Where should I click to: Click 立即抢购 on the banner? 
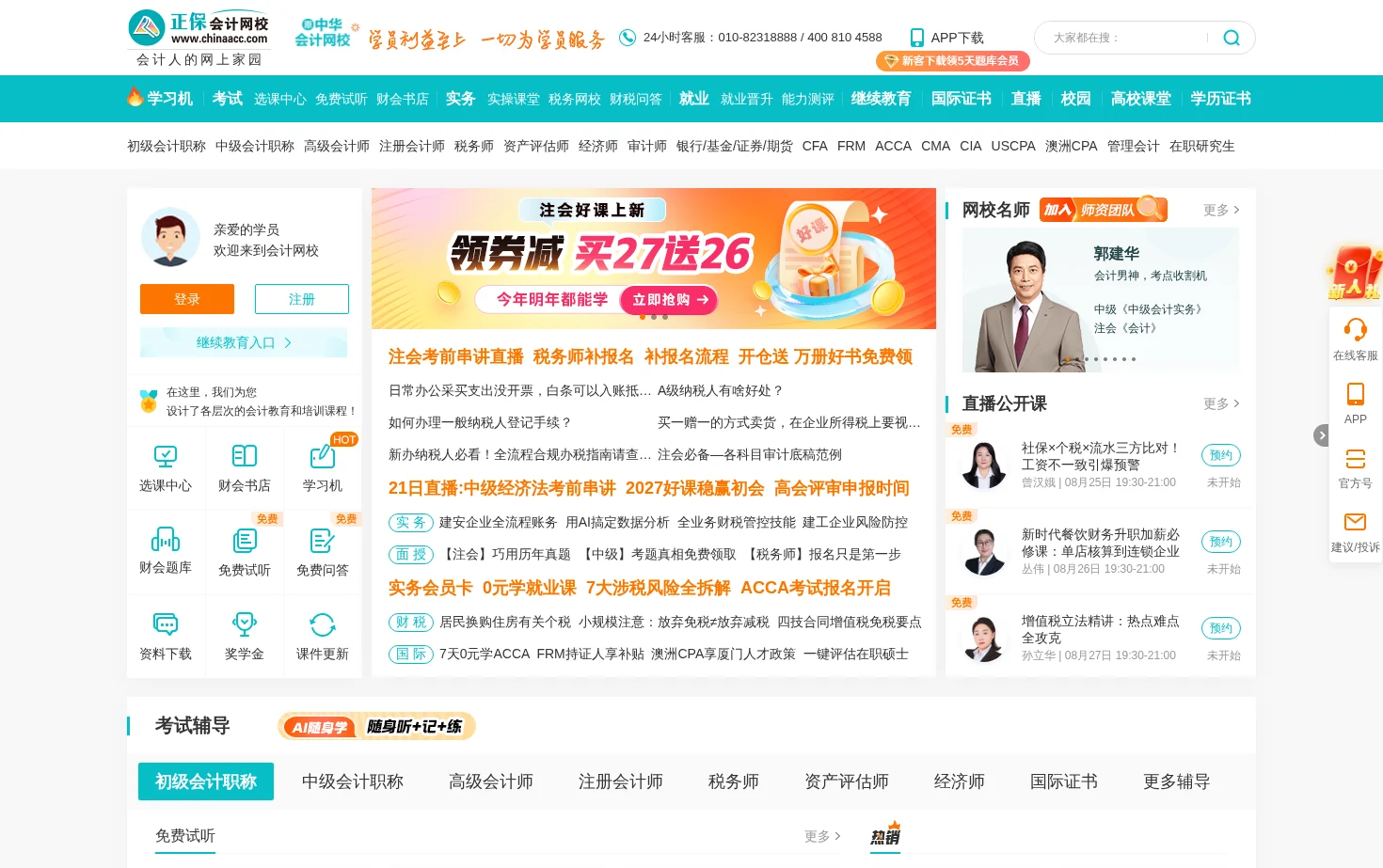[x=669, y=300]
